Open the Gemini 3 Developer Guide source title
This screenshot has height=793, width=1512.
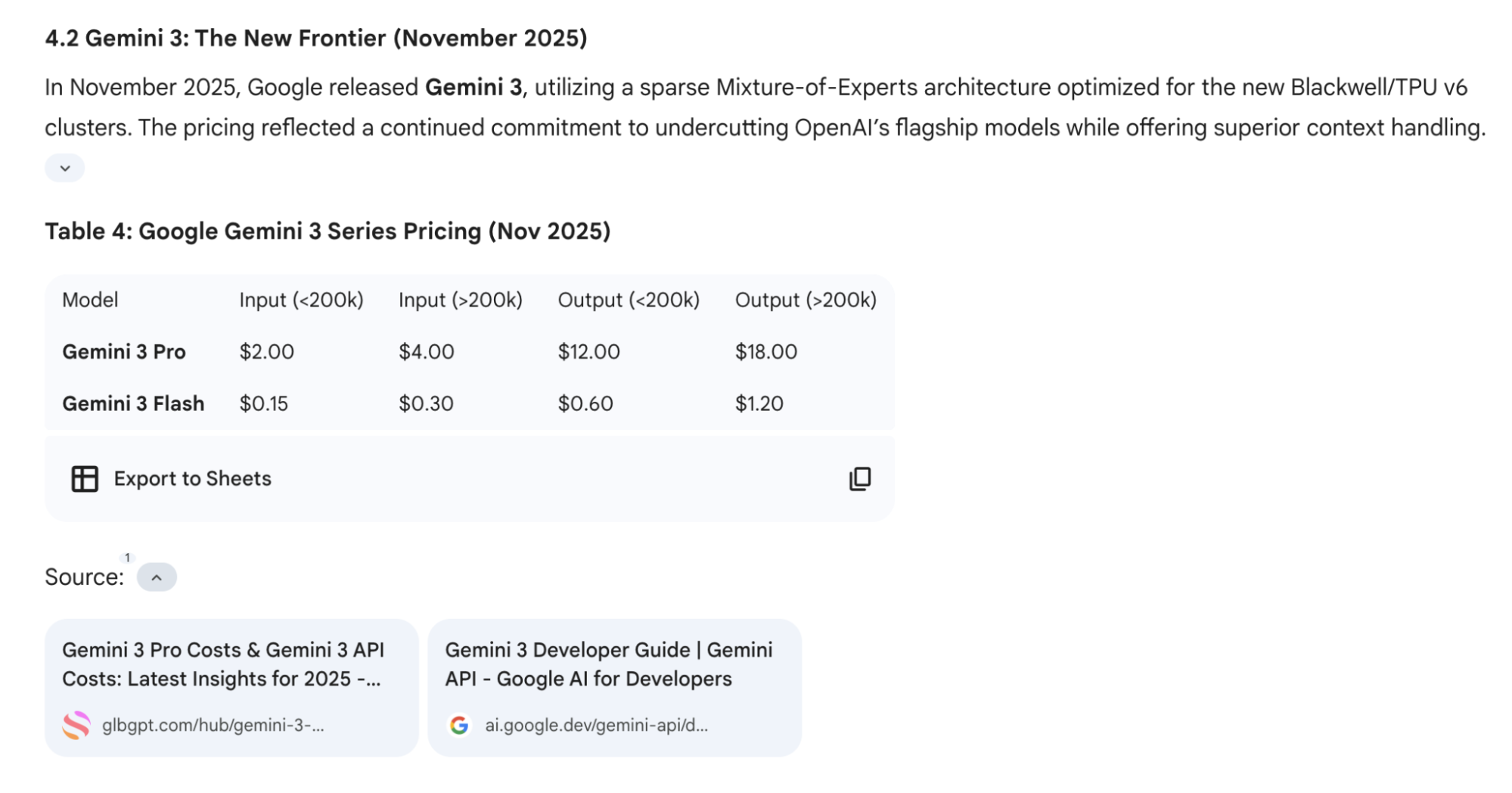[608, 664]
